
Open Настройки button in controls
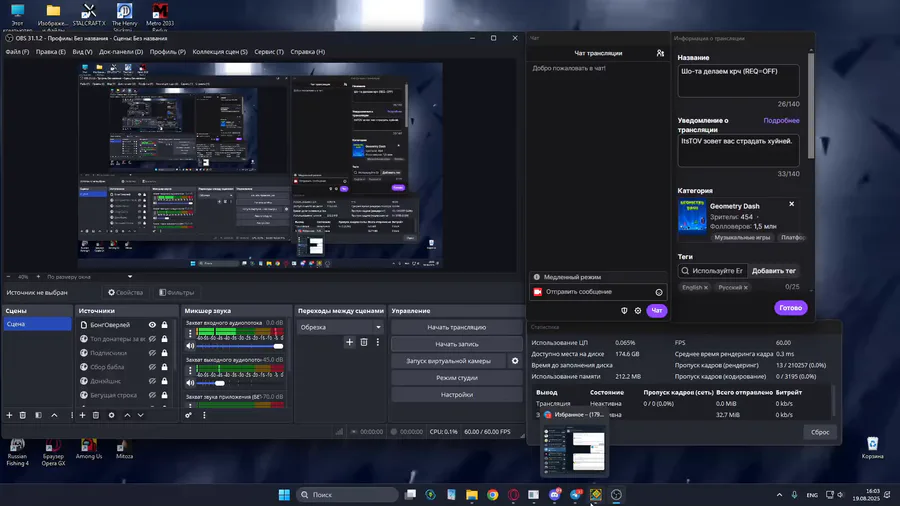[456, 395]
